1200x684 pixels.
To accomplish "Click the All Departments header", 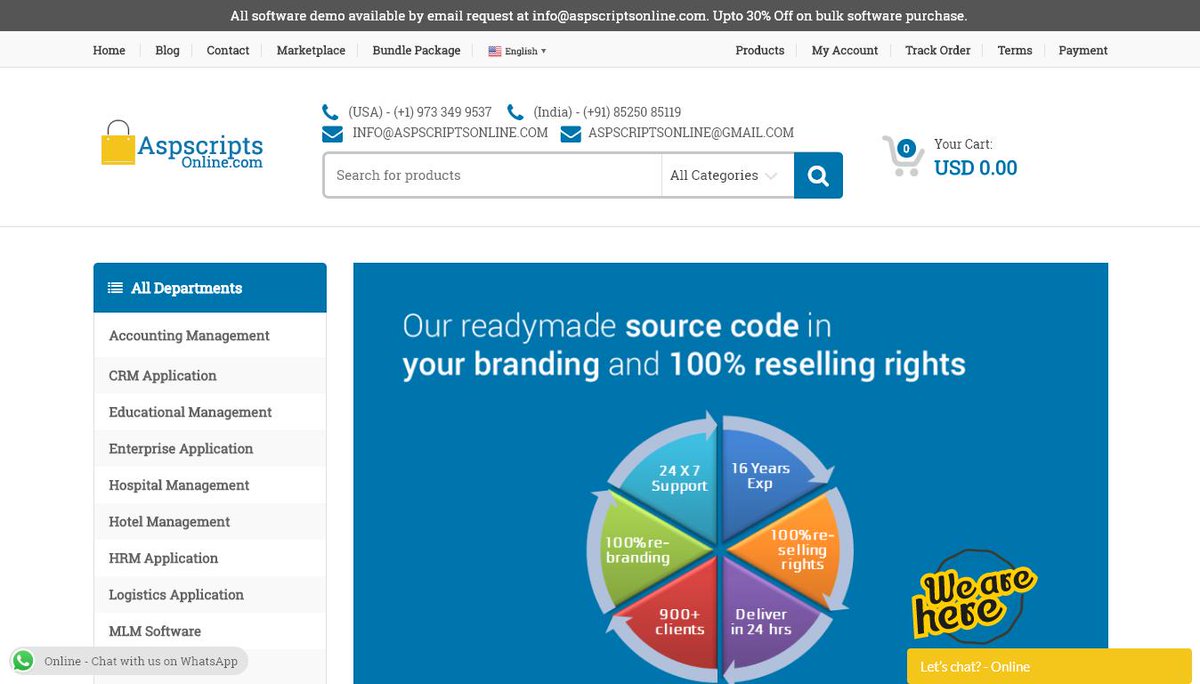I will 210,288.
